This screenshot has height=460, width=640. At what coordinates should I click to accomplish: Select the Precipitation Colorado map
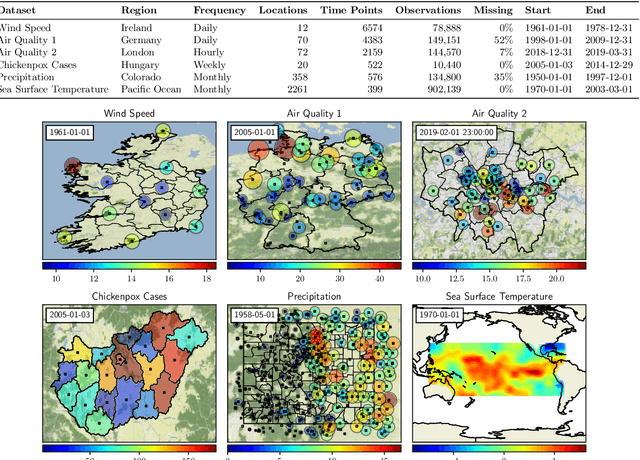point(314,373)
